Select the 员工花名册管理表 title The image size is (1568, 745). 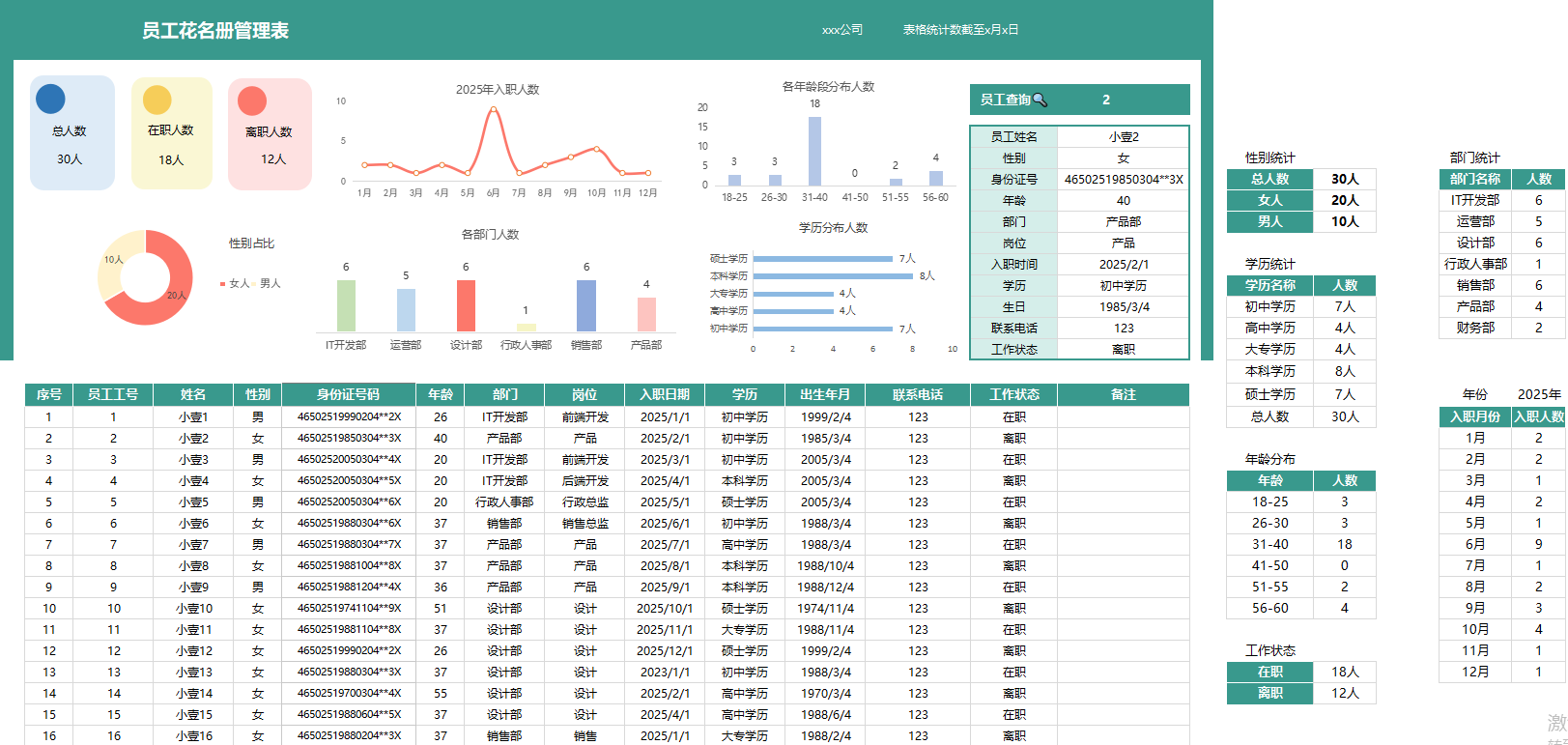tap(215, 31)
